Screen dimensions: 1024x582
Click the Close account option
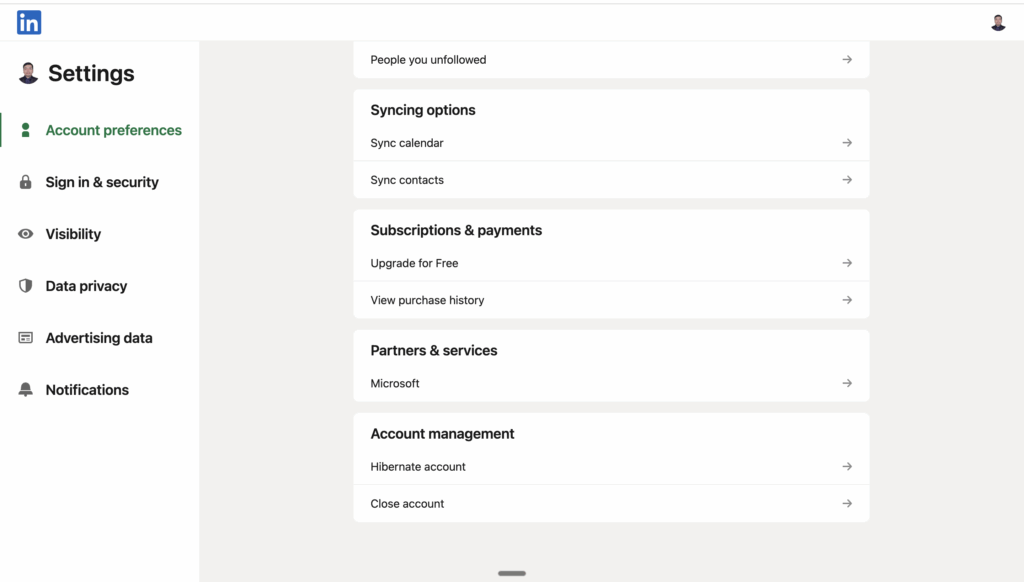[x=407, y=504]
